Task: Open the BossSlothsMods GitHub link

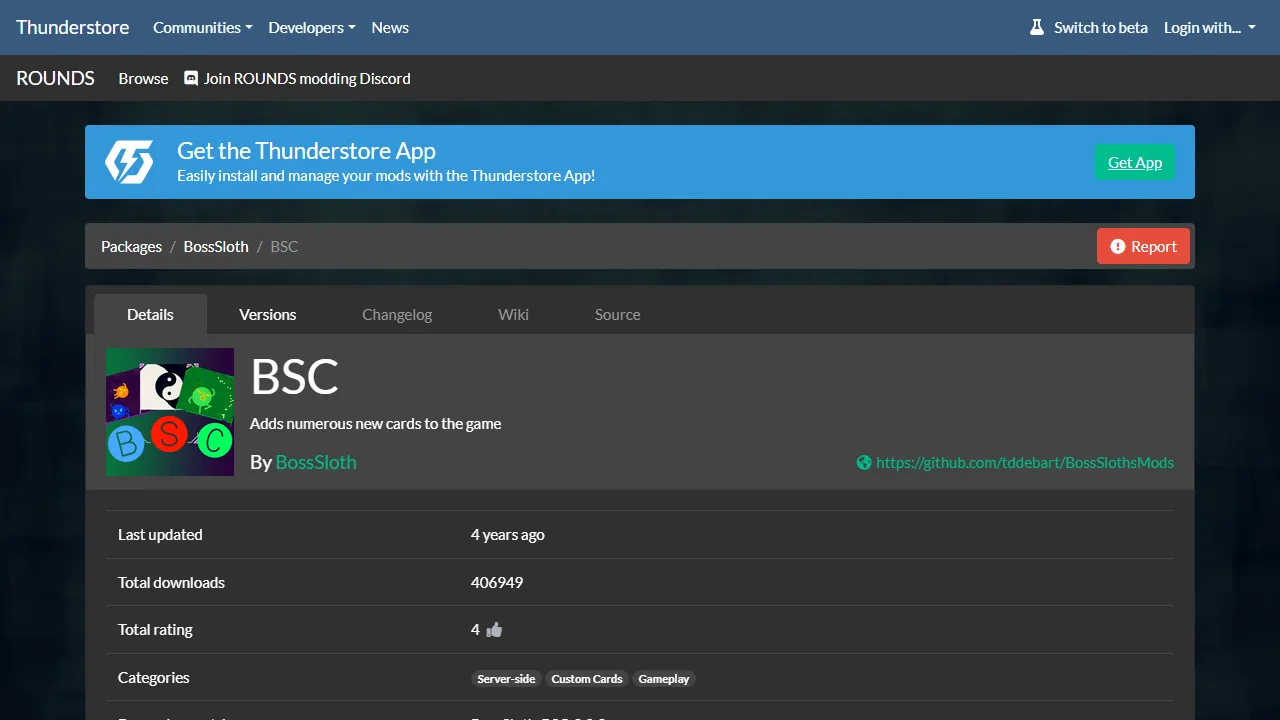Action: pos(1025,462)
